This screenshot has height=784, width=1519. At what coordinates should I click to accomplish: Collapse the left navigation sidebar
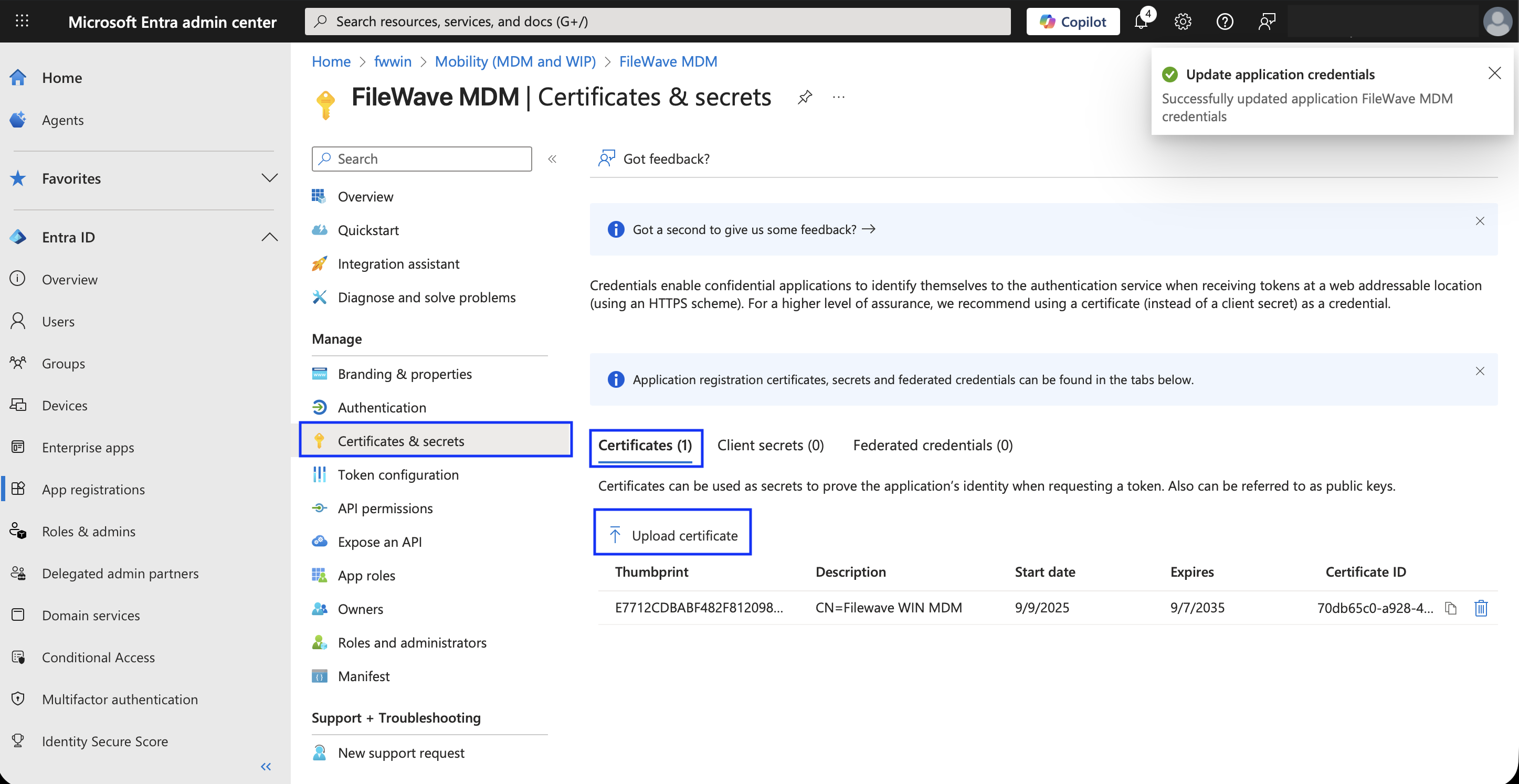(266, 766)
